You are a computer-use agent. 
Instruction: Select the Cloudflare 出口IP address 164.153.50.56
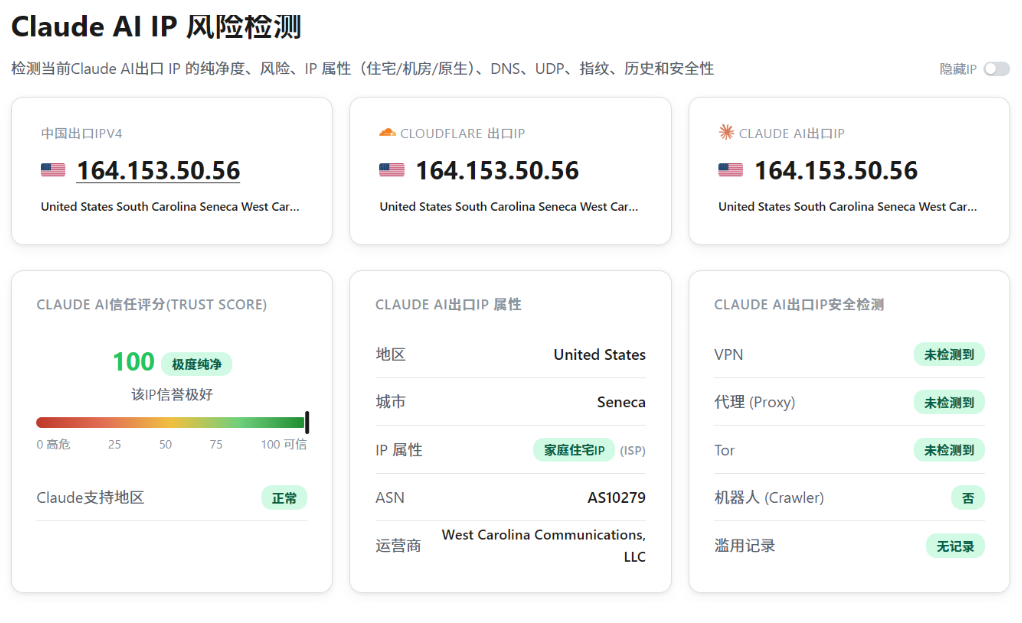coord(497,171)
